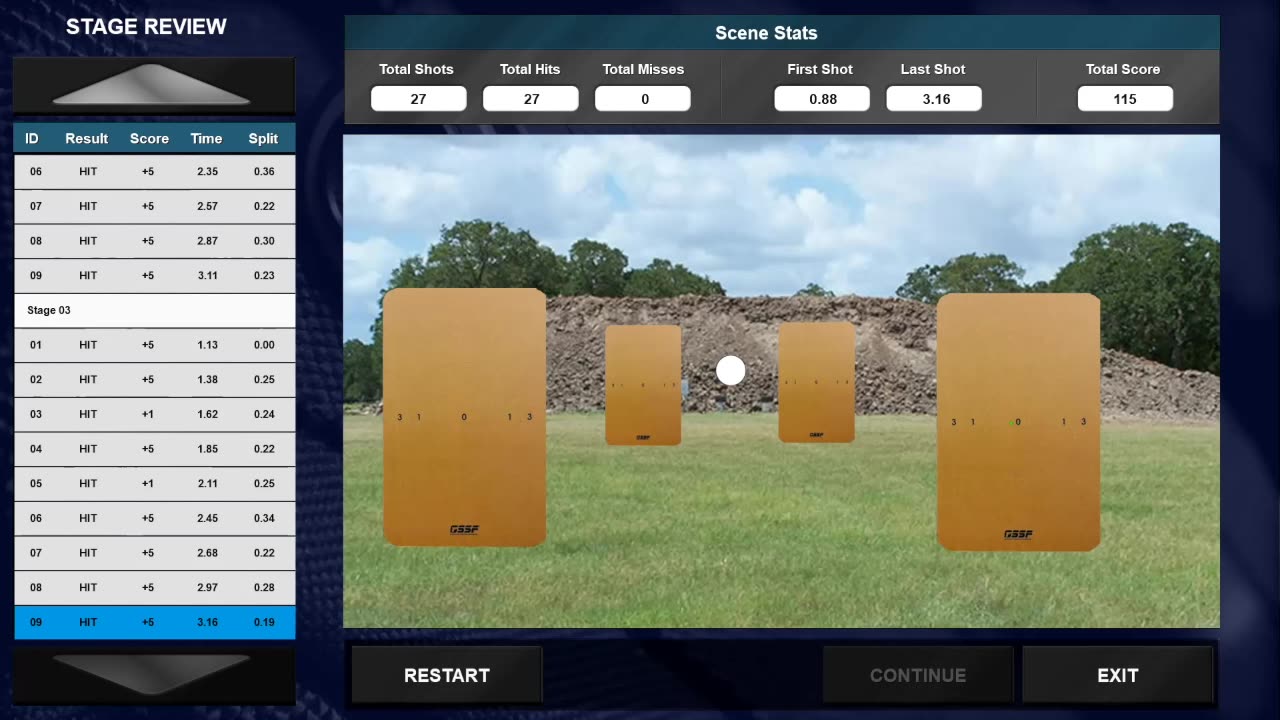The width and height of the screenshot is (1280, 720).
Task: Select the shot row with time 2.87
Action: 155,241
